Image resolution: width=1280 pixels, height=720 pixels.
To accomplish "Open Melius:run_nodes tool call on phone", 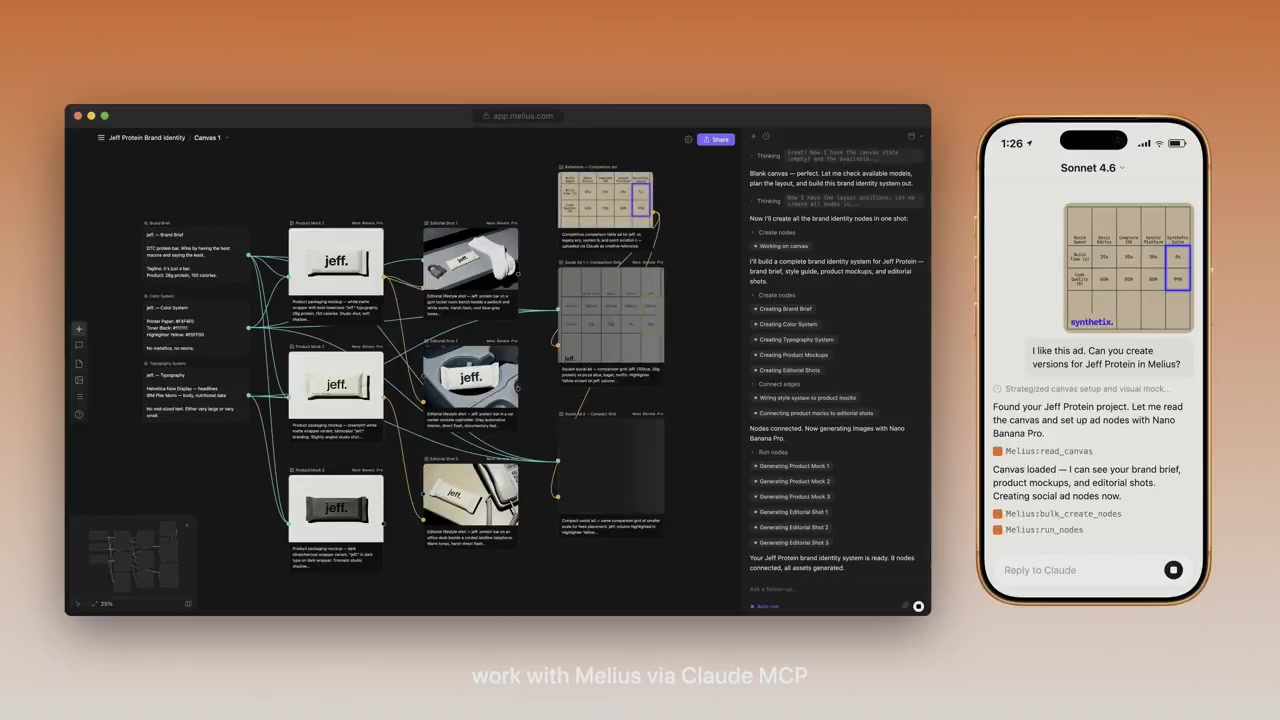I will [x=1038, y=530].
